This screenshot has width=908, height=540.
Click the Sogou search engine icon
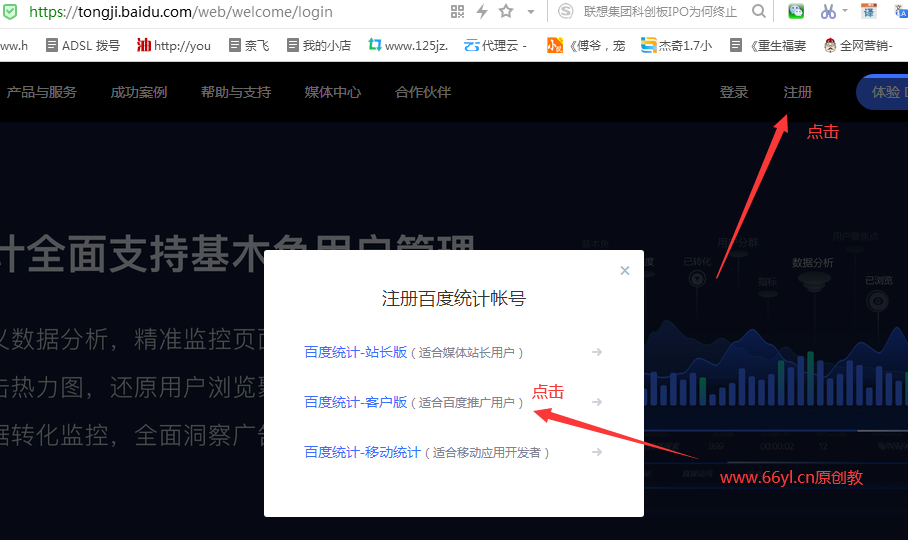pyautogui.click(x=566, y=11)
